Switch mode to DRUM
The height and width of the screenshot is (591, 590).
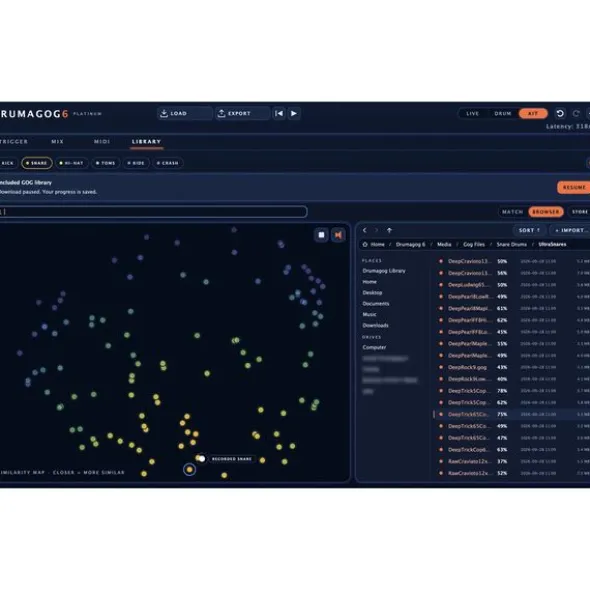(503, 113)
